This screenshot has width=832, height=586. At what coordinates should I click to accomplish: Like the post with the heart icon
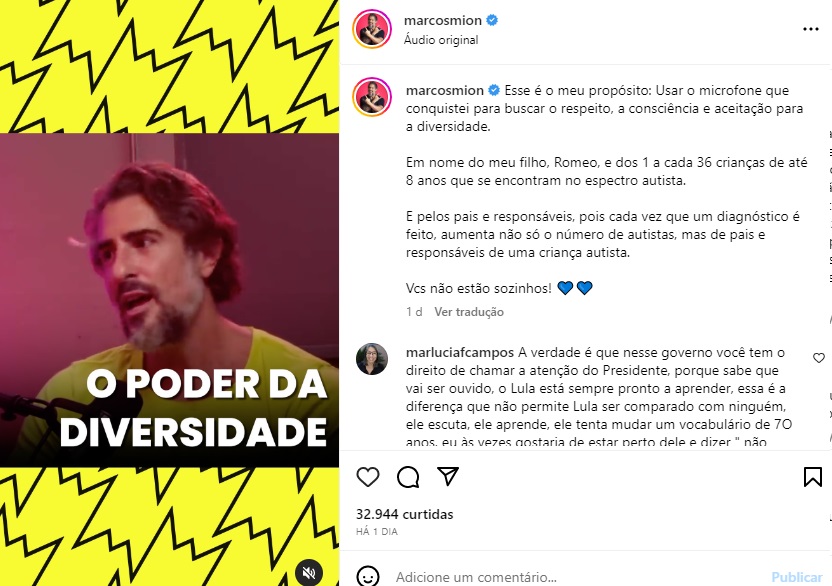(368, 477)
